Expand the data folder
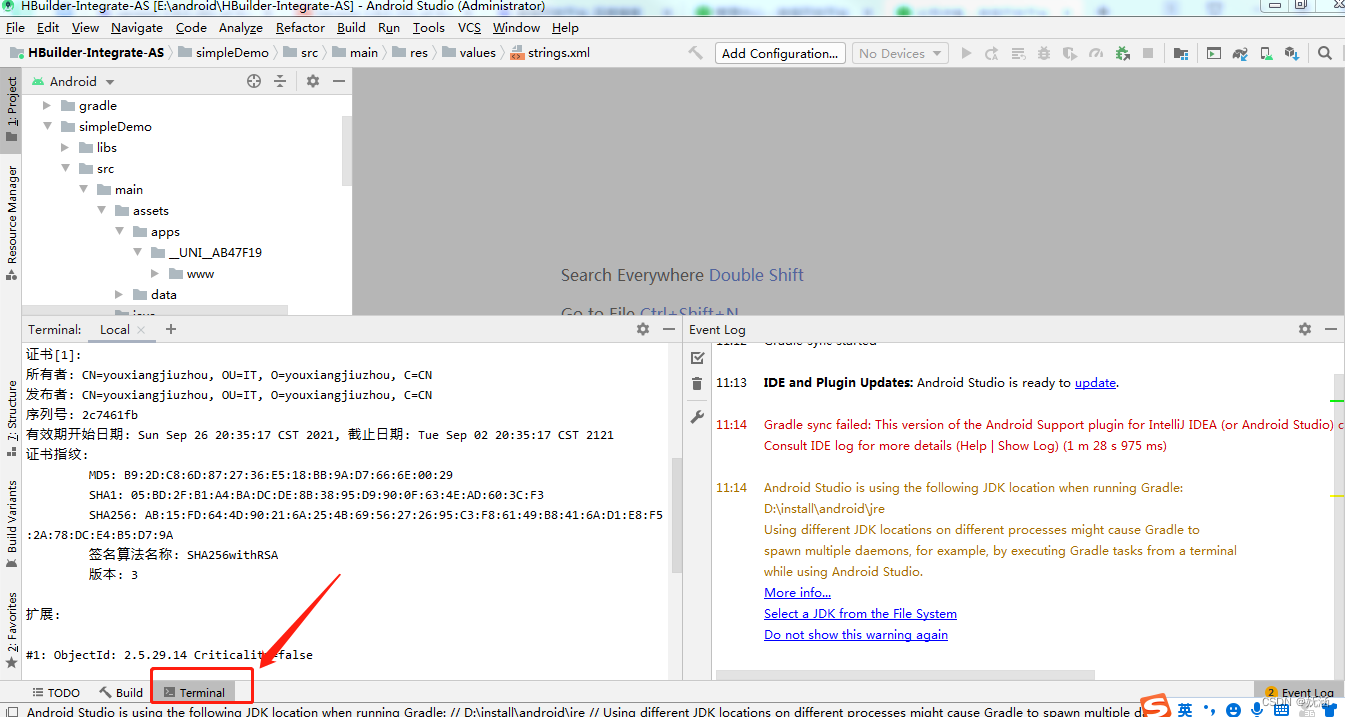1345x717 pixels. [119, 295]
